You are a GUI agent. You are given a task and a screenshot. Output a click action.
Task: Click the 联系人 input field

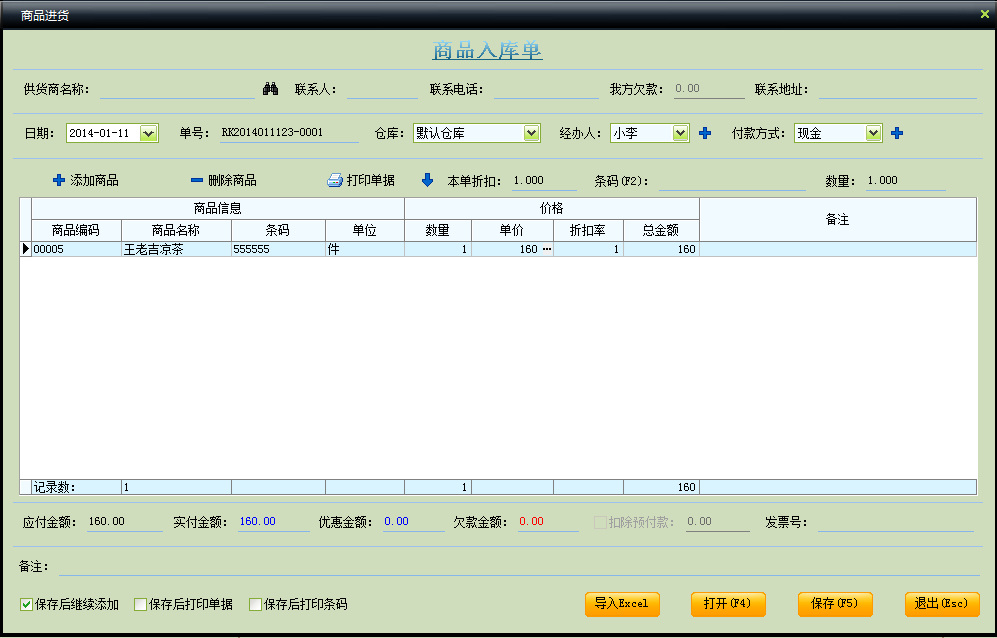tap(382, 90)
